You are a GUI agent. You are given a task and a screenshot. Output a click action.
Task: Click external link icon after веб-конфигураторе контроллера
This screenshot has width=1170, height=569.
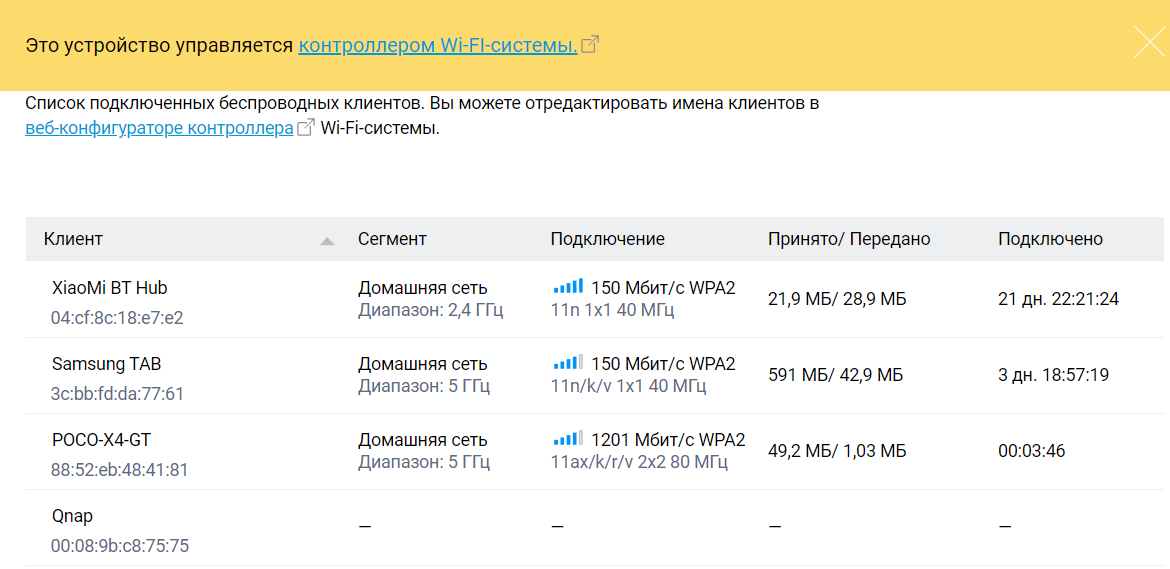pyautogui.click(x=306, y=128)
